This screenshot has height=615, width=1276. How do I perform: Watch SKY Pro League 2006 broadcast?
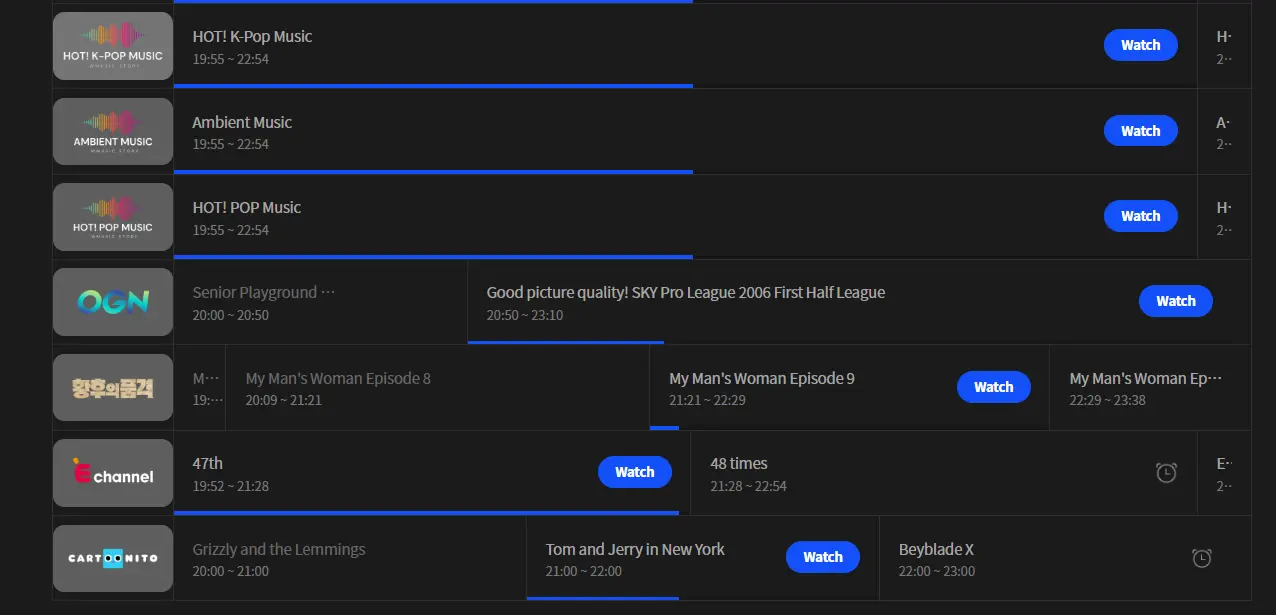tap(1176, 301)
